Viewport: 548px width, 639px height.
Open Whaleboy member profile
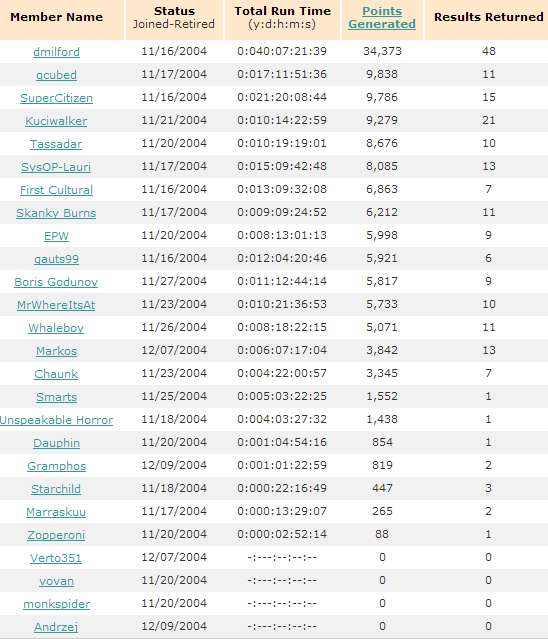click(56, 328)
